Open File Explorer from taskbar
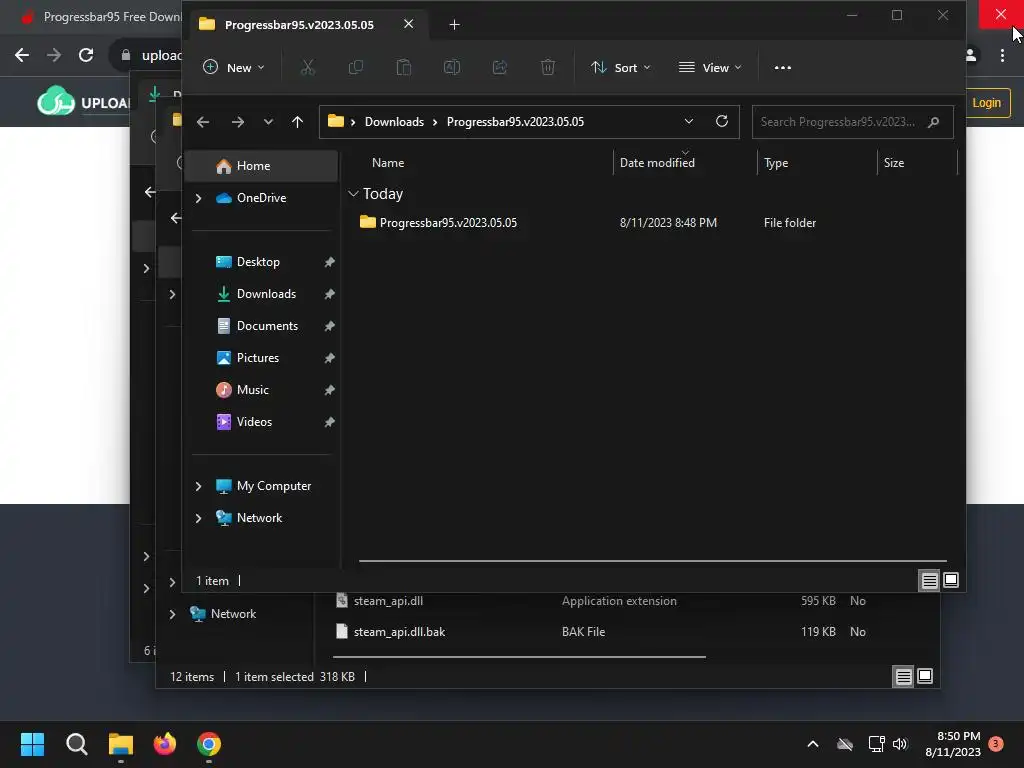This screenshot has width=1024, height=768. point(121,744)
